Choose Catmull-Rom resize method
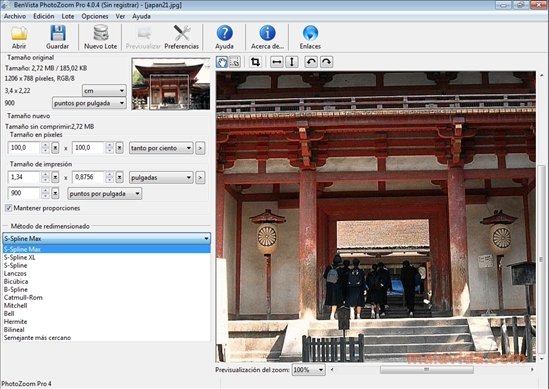Viewport: 549px width, 389px height. point(106,298)
